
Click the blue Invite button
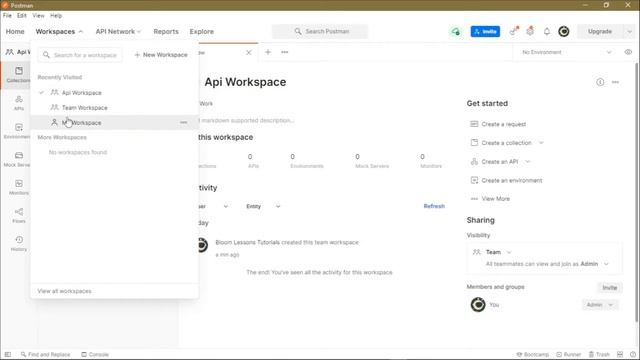485,31
